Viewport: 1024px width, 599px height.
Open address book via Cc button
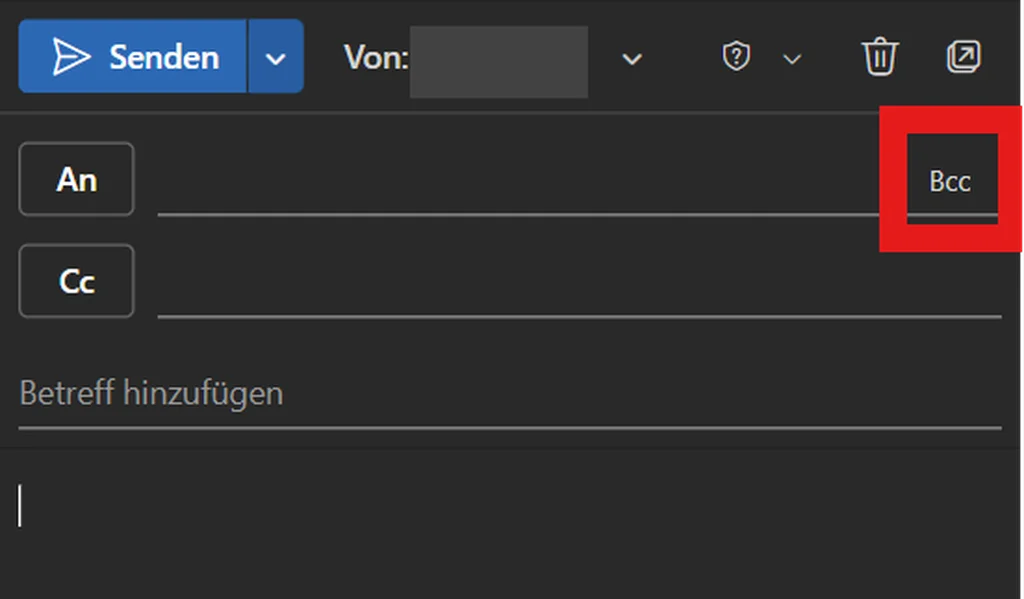[x=76, y=281]
